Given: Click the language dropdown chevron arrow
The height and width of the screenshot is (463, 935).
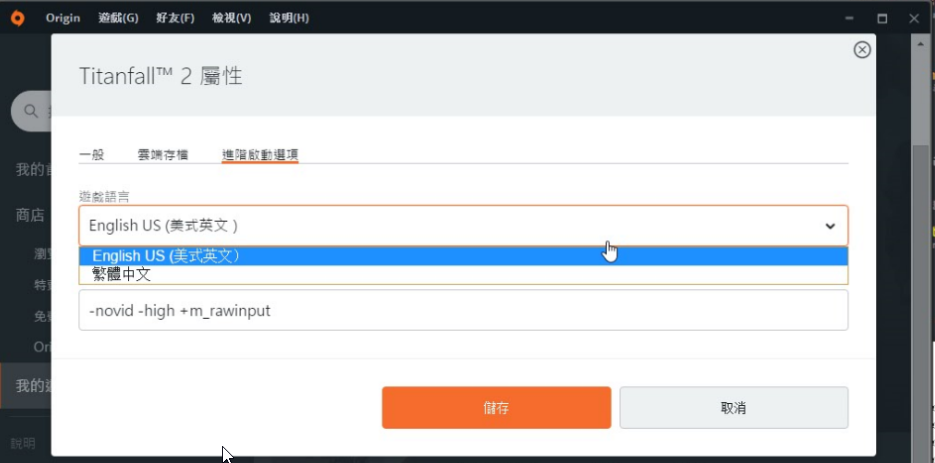Looking at the screenshot, I should [829, 226].
